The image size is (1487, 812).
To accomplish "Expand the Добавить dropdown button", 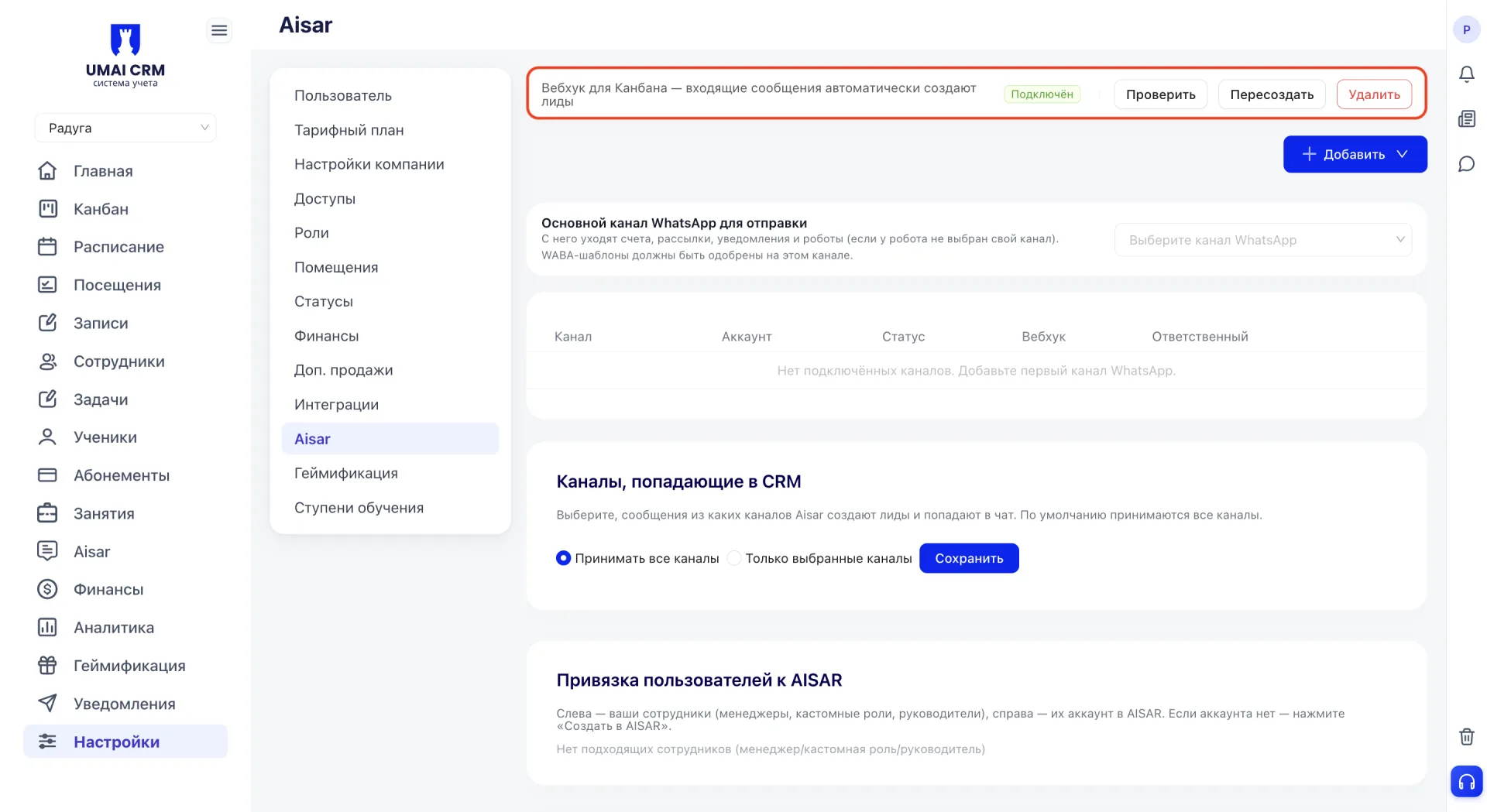I will point(1355,154).
